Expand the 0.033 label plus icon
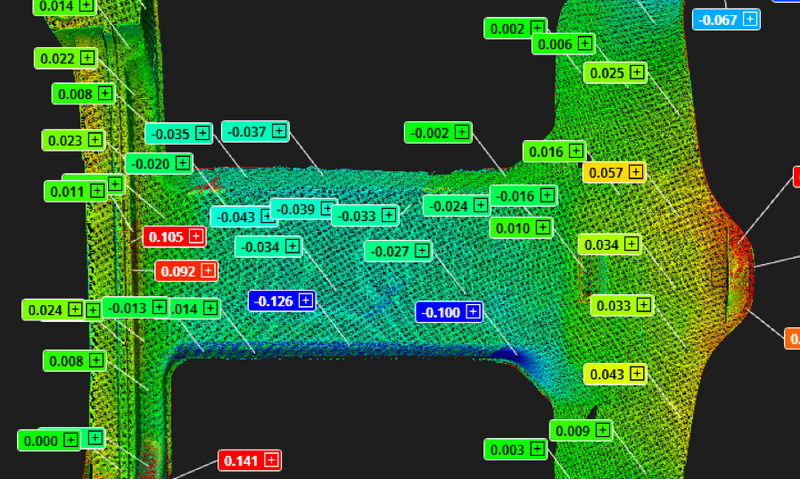This screenshot has height=479, width=800. (644, 305)
